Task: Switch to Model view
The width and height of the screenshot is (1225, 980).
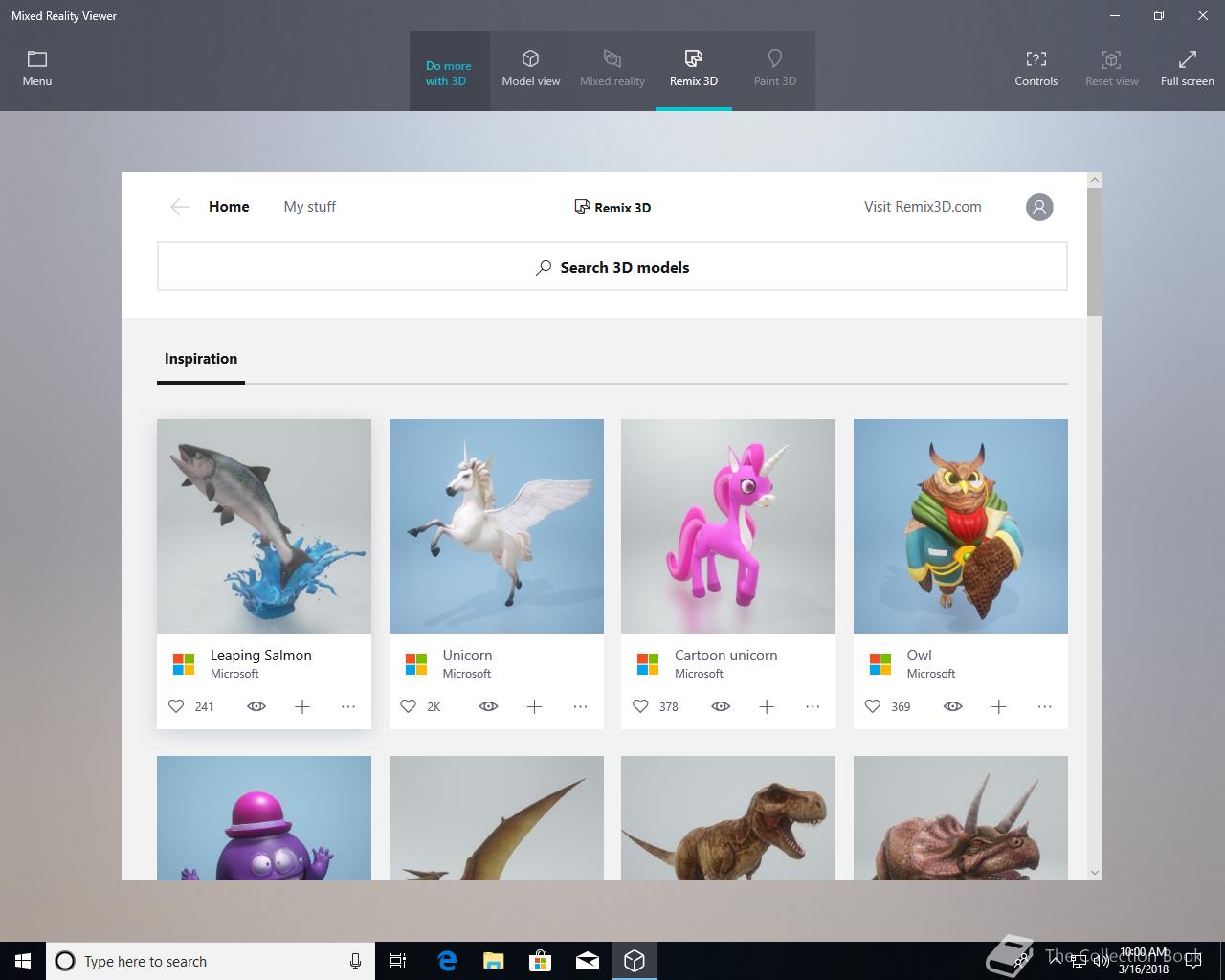Action: 531,69
